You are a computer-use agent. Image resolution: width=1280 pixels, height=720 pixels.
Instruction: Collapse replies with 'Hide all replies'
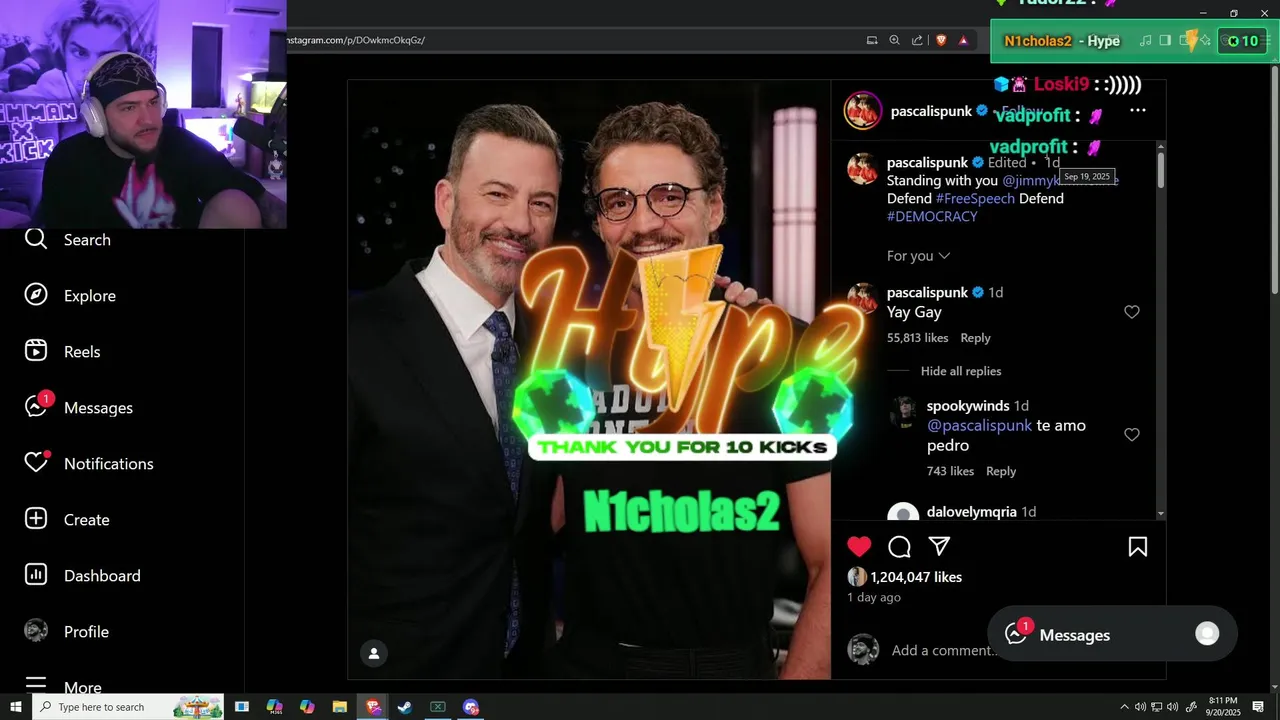click(961, 371)
